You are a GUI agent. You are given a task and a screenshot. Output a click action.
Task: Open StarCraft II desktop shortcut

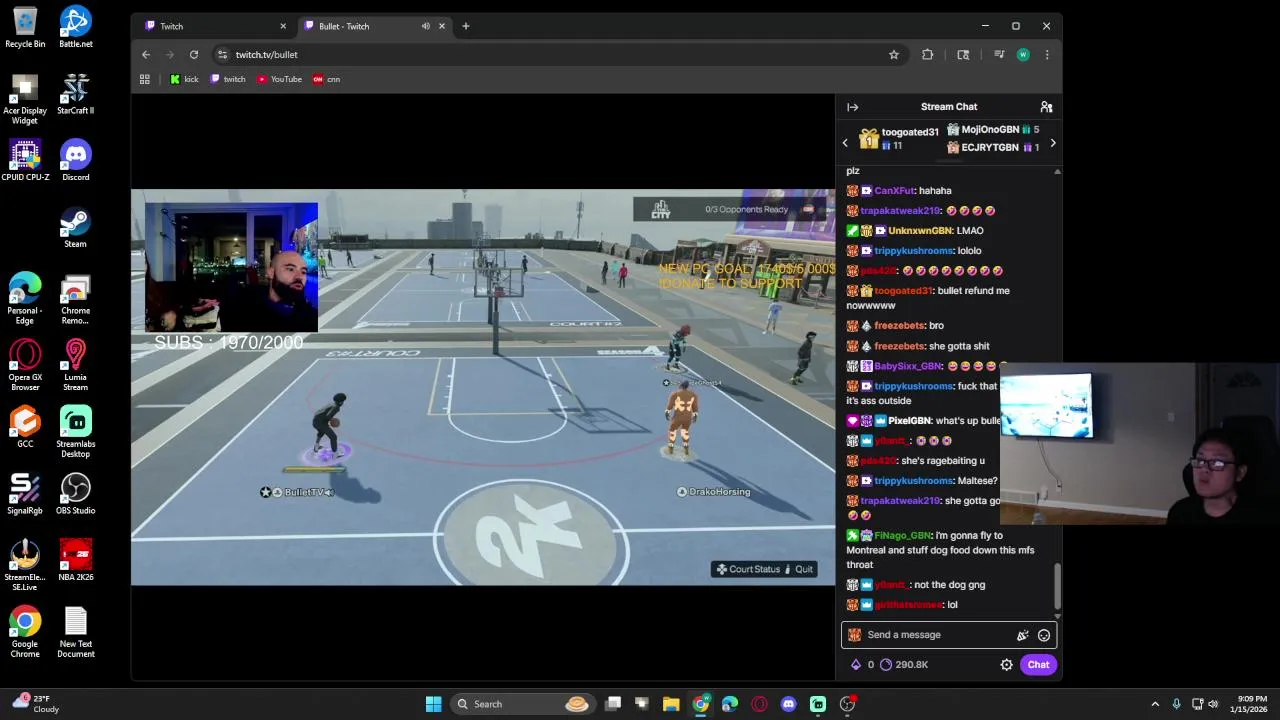point(76,95)
